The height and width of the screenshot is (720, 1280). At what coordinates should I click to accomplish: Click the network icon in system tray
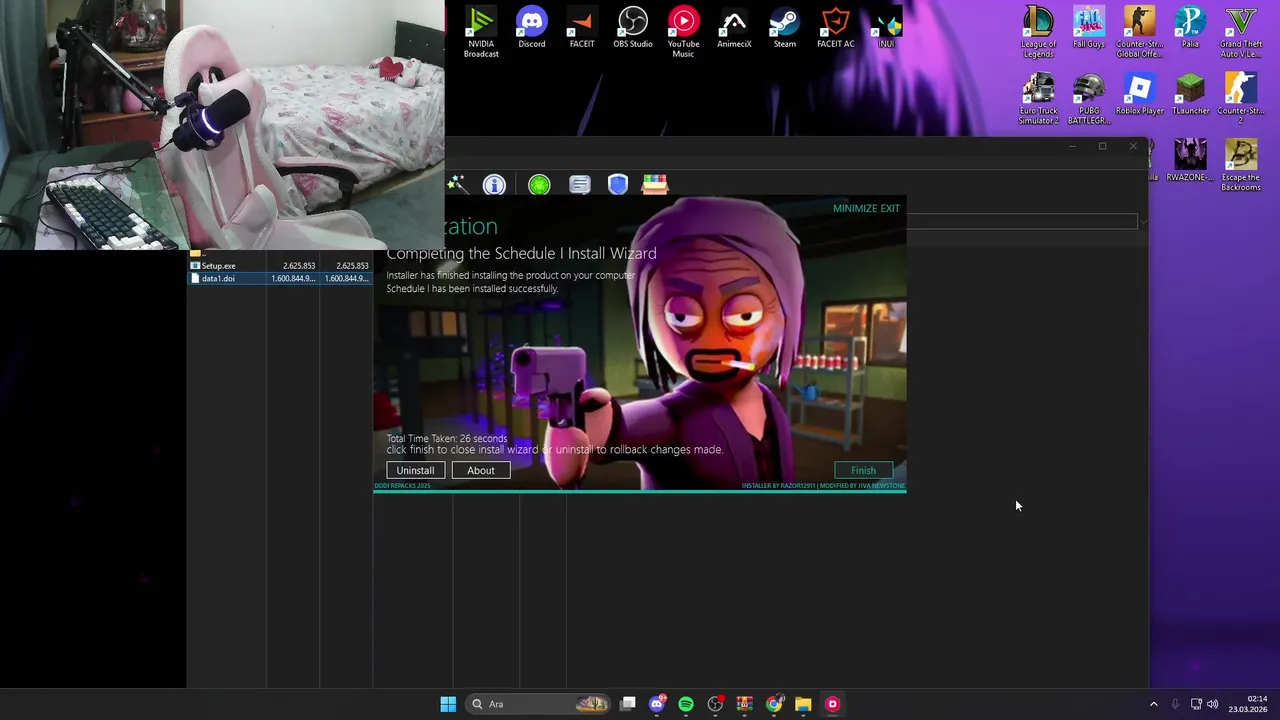1196,704
